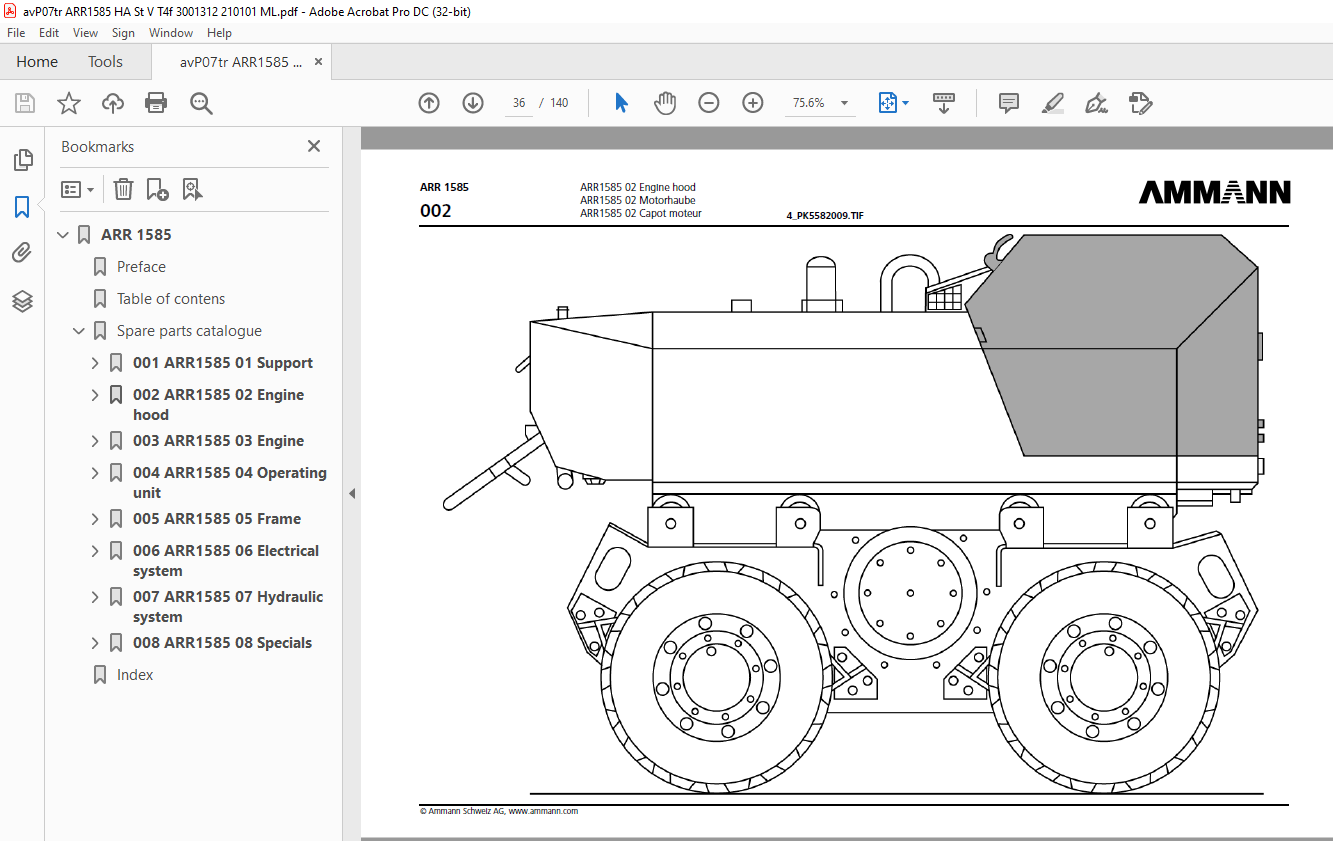Expand 007 ARR1585 07 Hydraulic system
Image resolution: width=1333 pixels, height=841 pixels.
tap(95, 597)
